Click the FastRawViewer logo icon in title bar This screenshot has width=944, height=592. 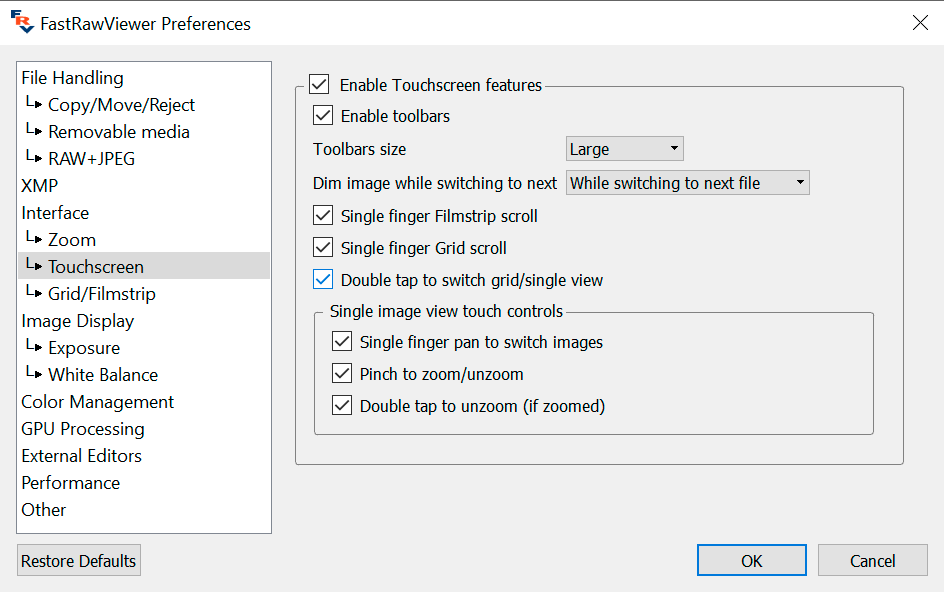(21, 23)
